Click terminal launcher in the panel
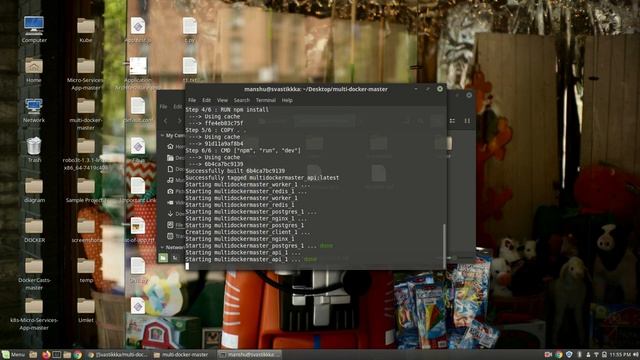Screen dimensions: 640x360 click(x=56, y=355)
